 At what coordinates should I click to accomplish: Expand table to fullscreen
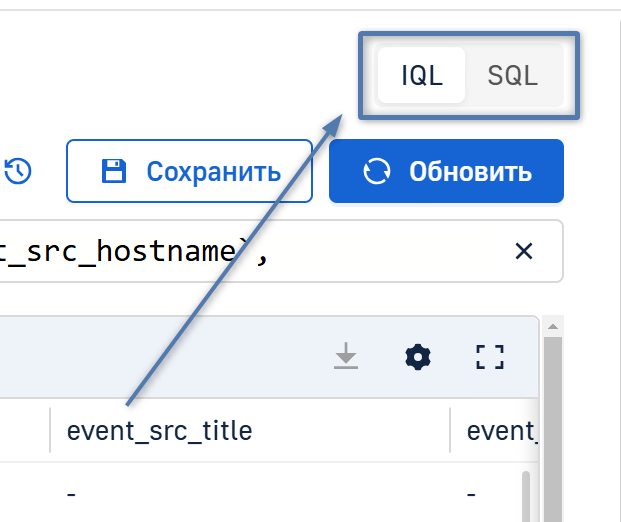coord(489,356)
